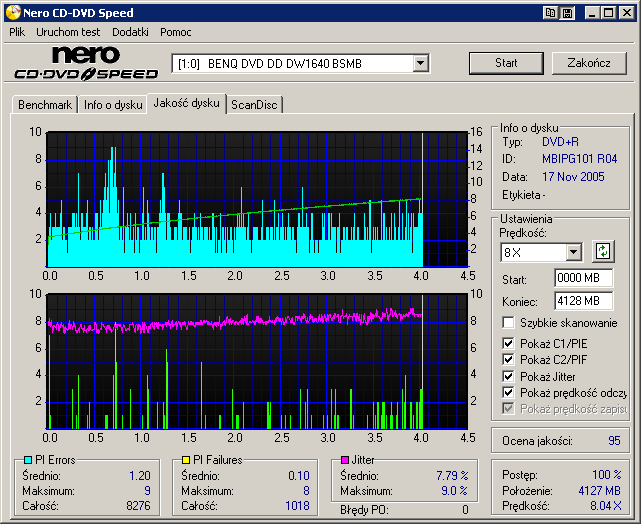Click the Etykieta label in disc info

click(x=521, y=195)
